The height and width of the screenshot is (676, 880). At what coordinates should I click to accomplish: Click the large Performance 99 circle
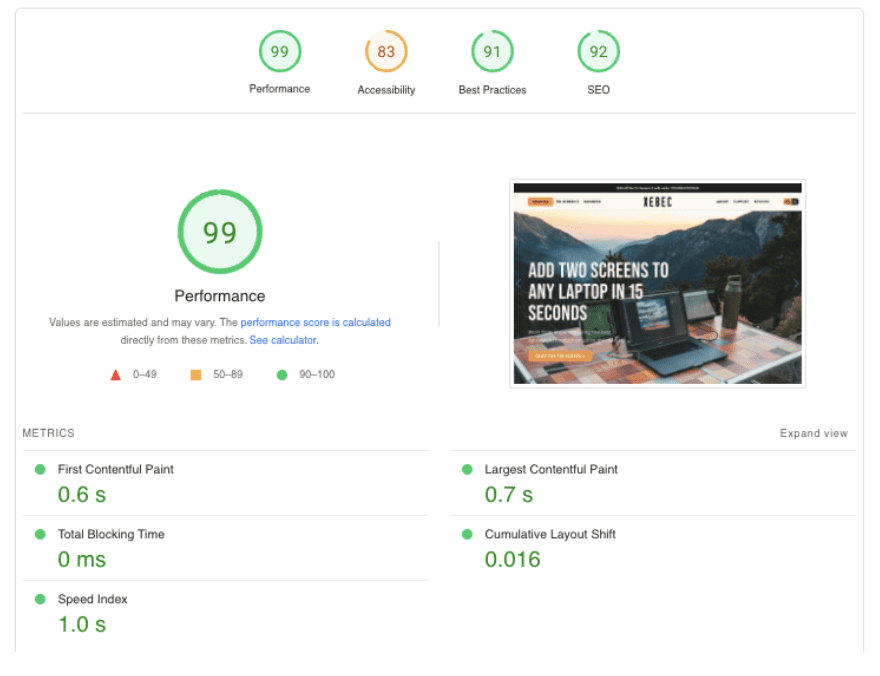[220, 232]
